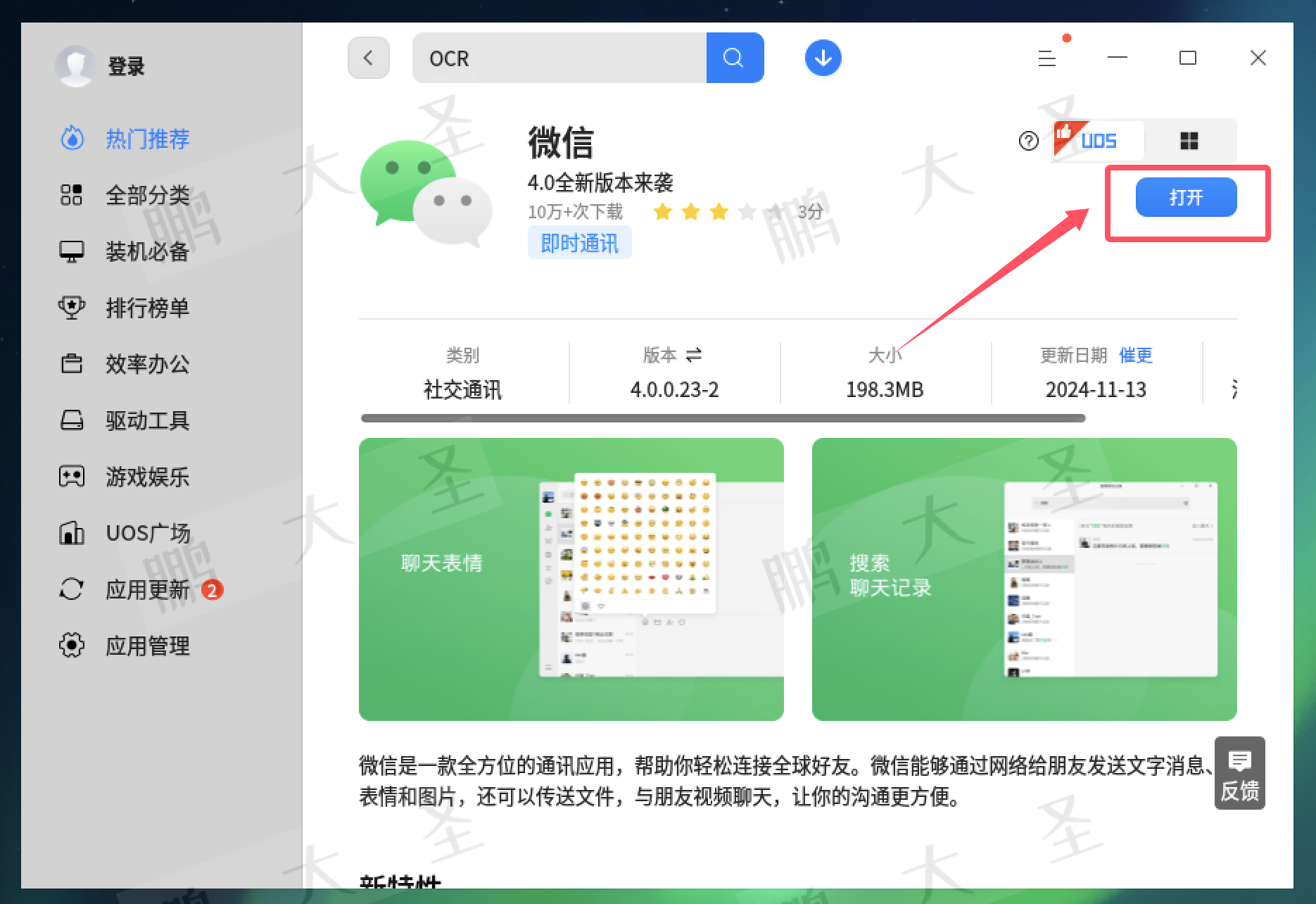The width and height of the screenshot is (1316, 904).
Task: Open the 登录 login link
Action: click(126, 66)
